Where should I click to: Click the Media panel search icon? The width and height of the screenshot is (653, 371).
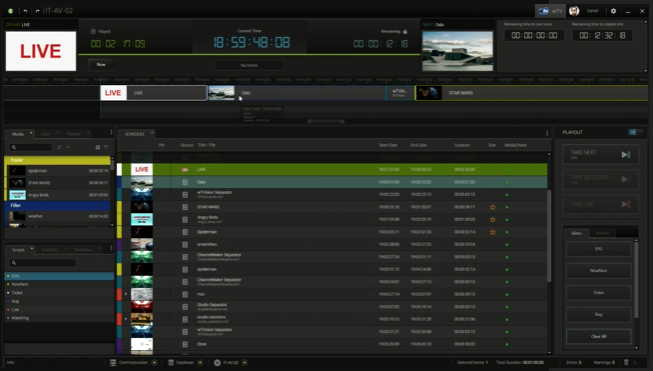coord(14,147)
